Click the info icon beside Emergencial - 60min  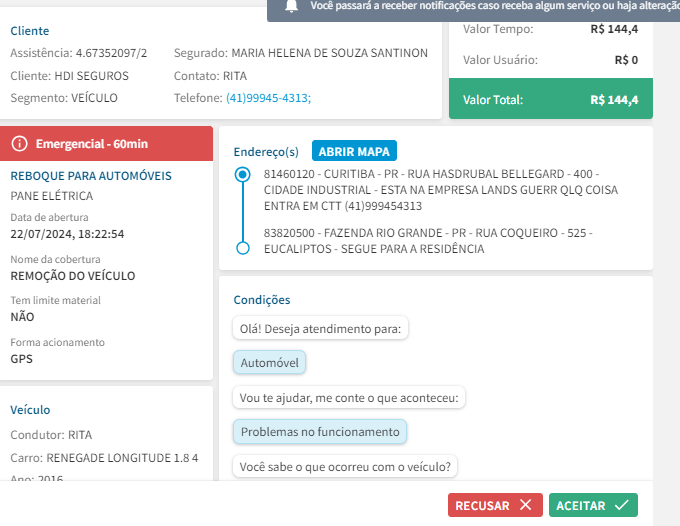[x=20, y=144]
